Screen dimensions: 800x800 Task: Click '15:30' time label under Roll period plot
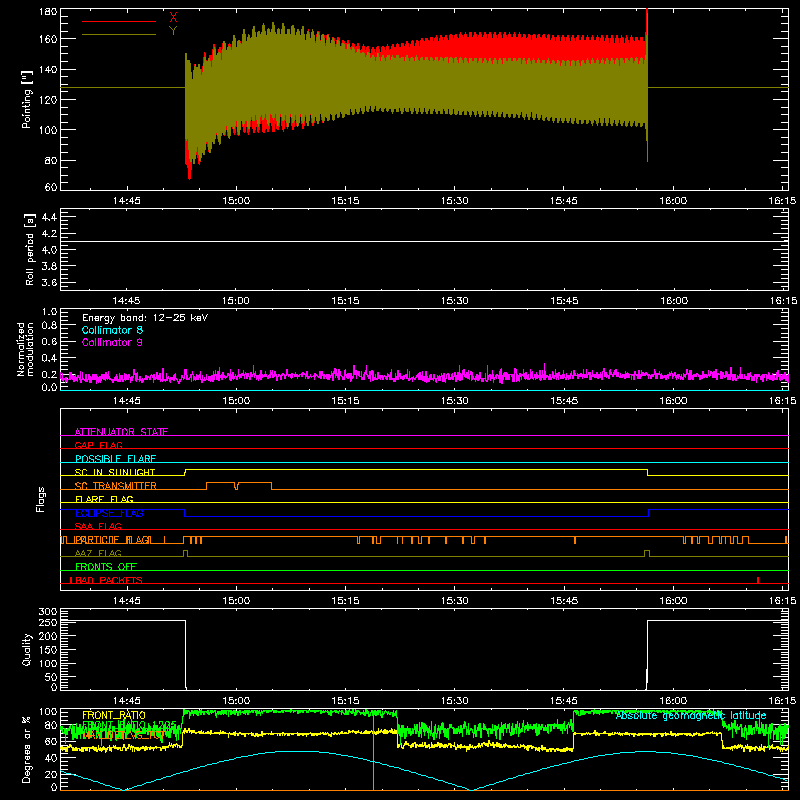(455, 301)
